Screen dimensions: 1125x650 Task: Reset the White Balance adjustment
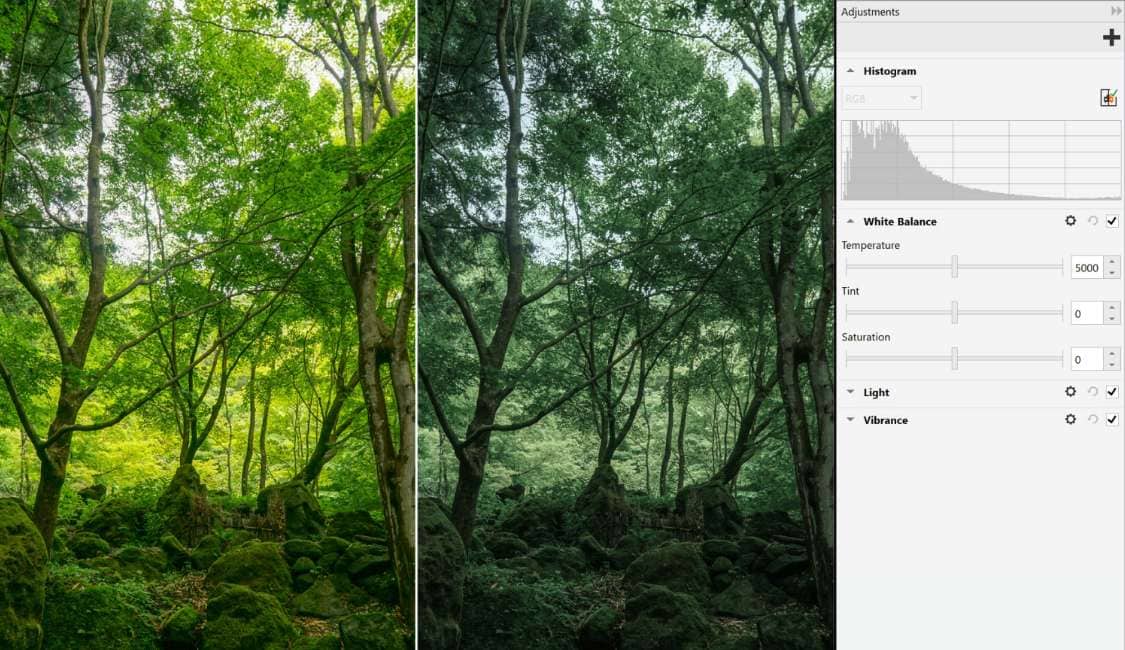pyautogui.click(x=1092, y=221)
